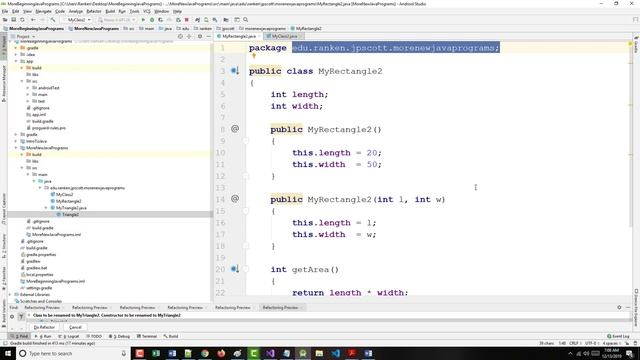
Task: Toggle the filter icon in refactoring preview panel
Action: pos(21,316)
